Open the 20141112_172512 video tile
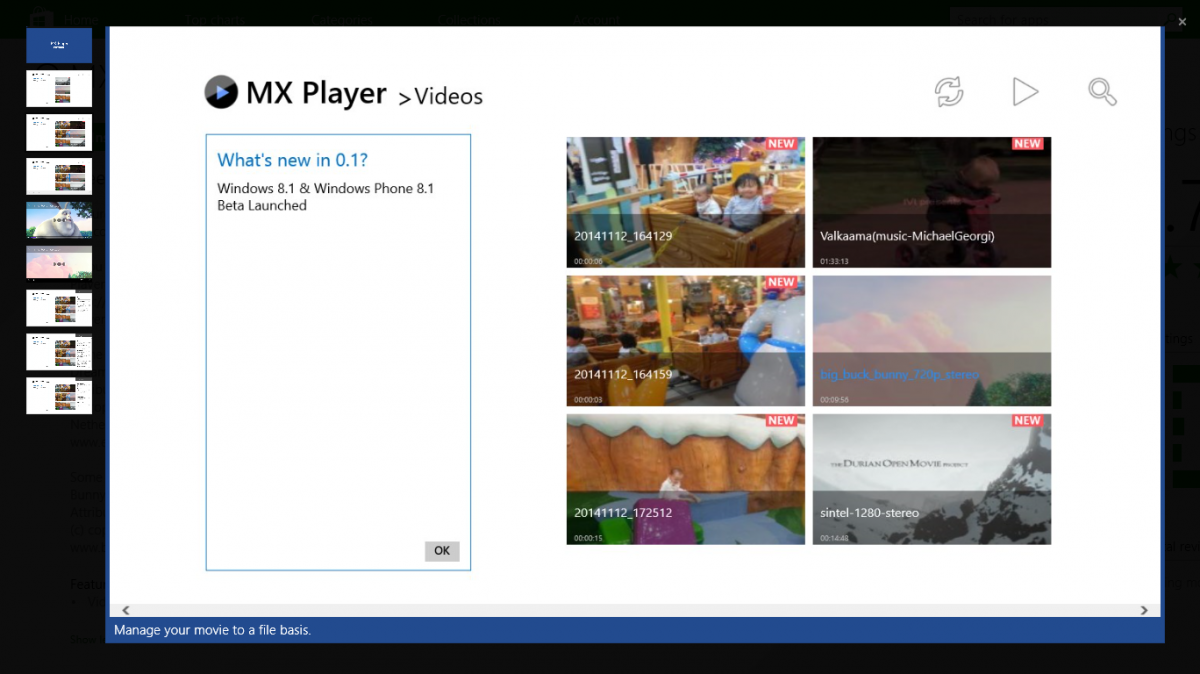The height and width of the screenshot is (674, 1200). pos(685,479)
